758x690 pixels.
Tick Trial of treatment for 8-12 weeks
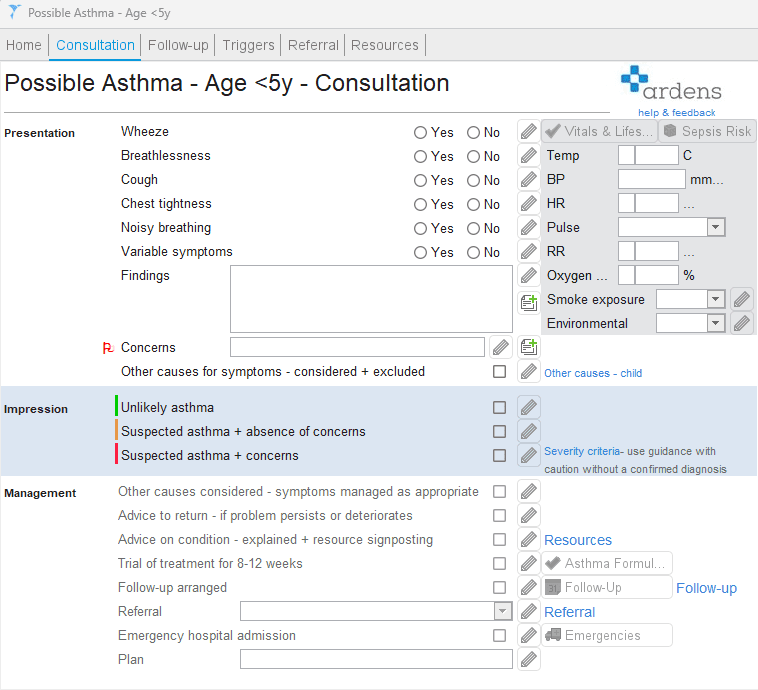click(x=499, y=563)
